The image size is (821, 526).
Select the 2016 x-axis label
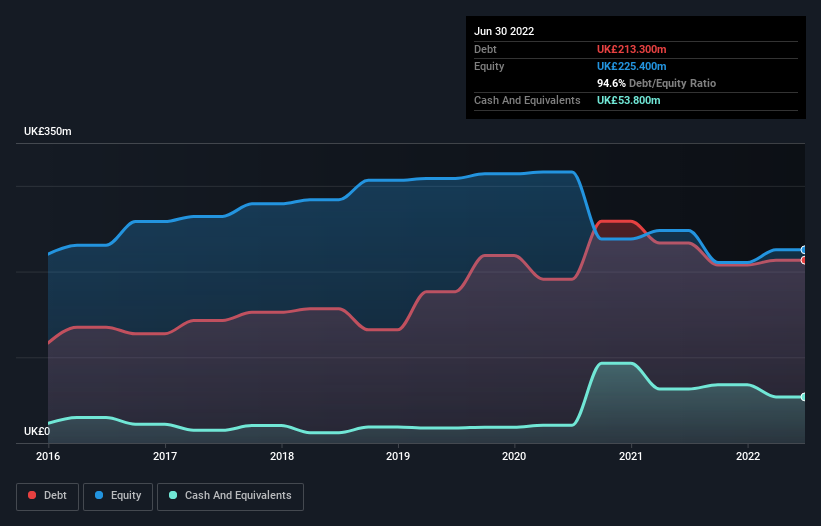tap(48, 456)
